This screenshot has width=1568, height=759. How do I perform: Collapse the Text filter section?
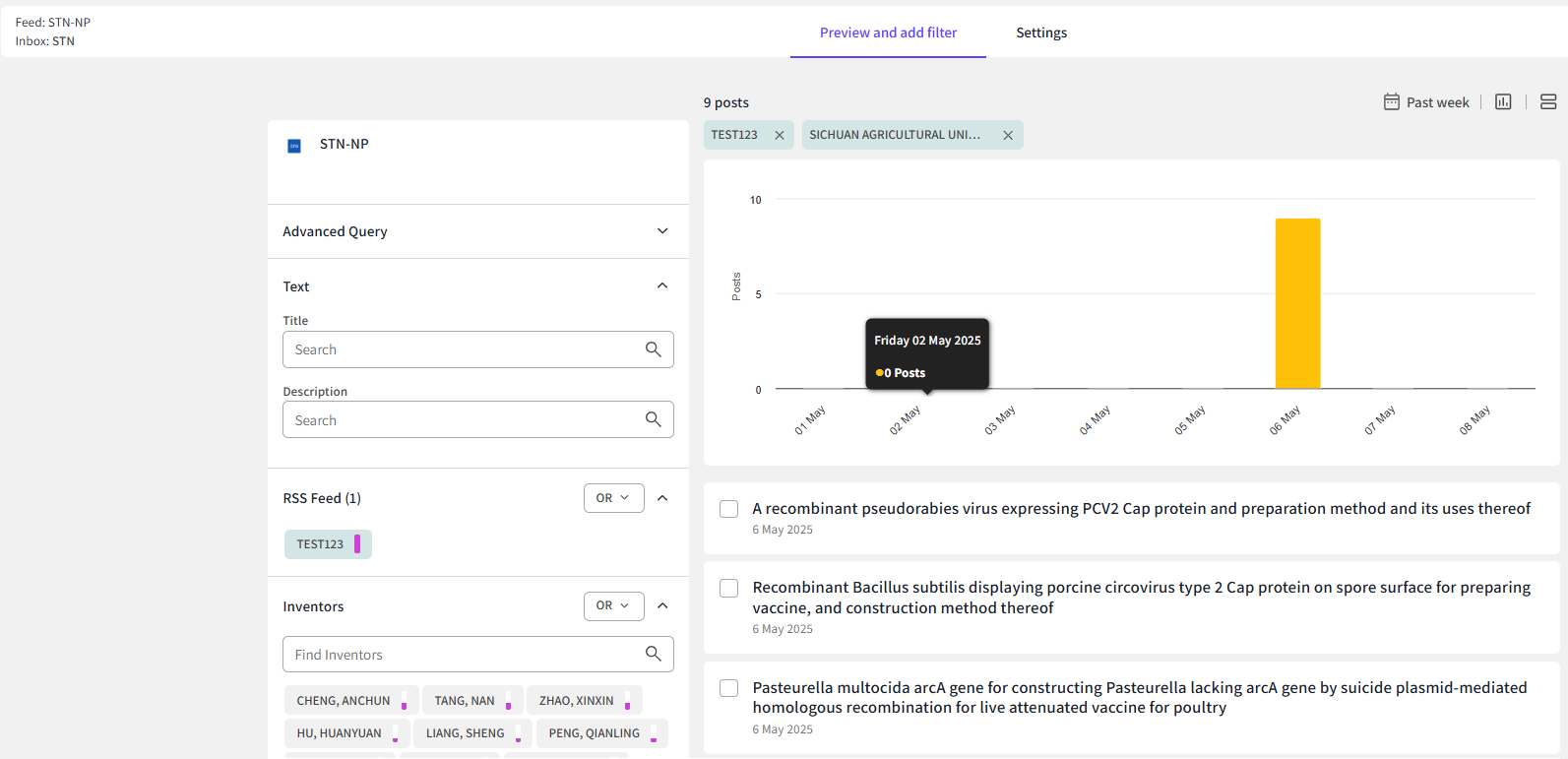(662, 286)
